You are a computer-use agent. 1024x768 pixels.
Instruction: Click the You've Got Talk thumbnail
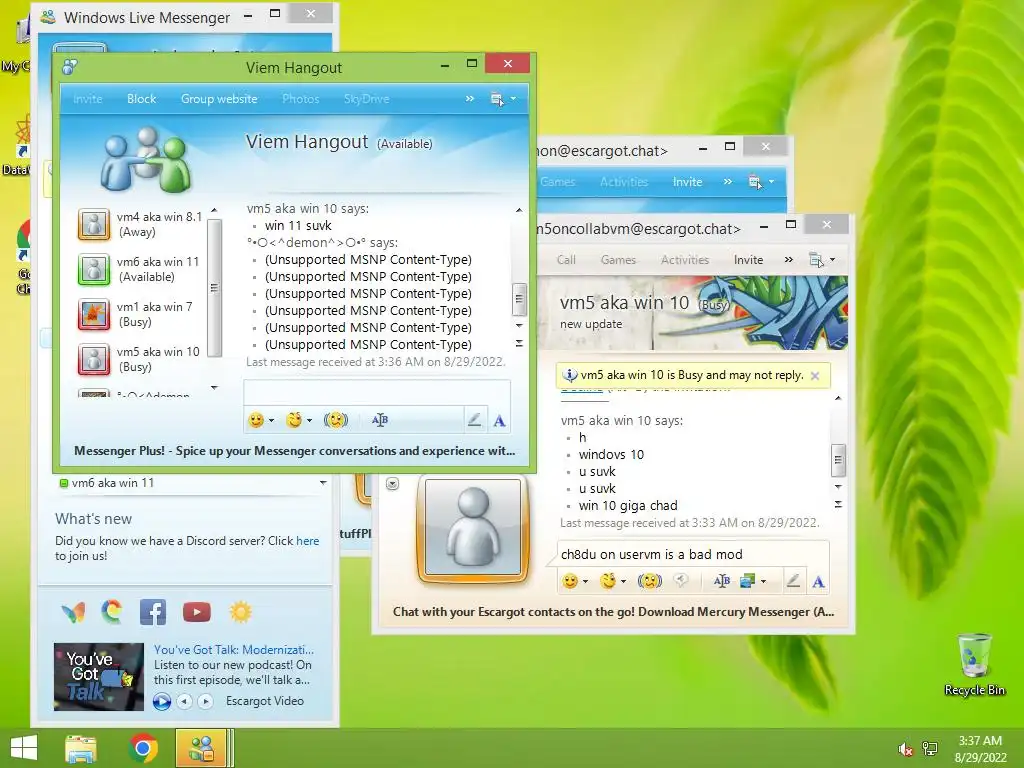click(99, 677)
